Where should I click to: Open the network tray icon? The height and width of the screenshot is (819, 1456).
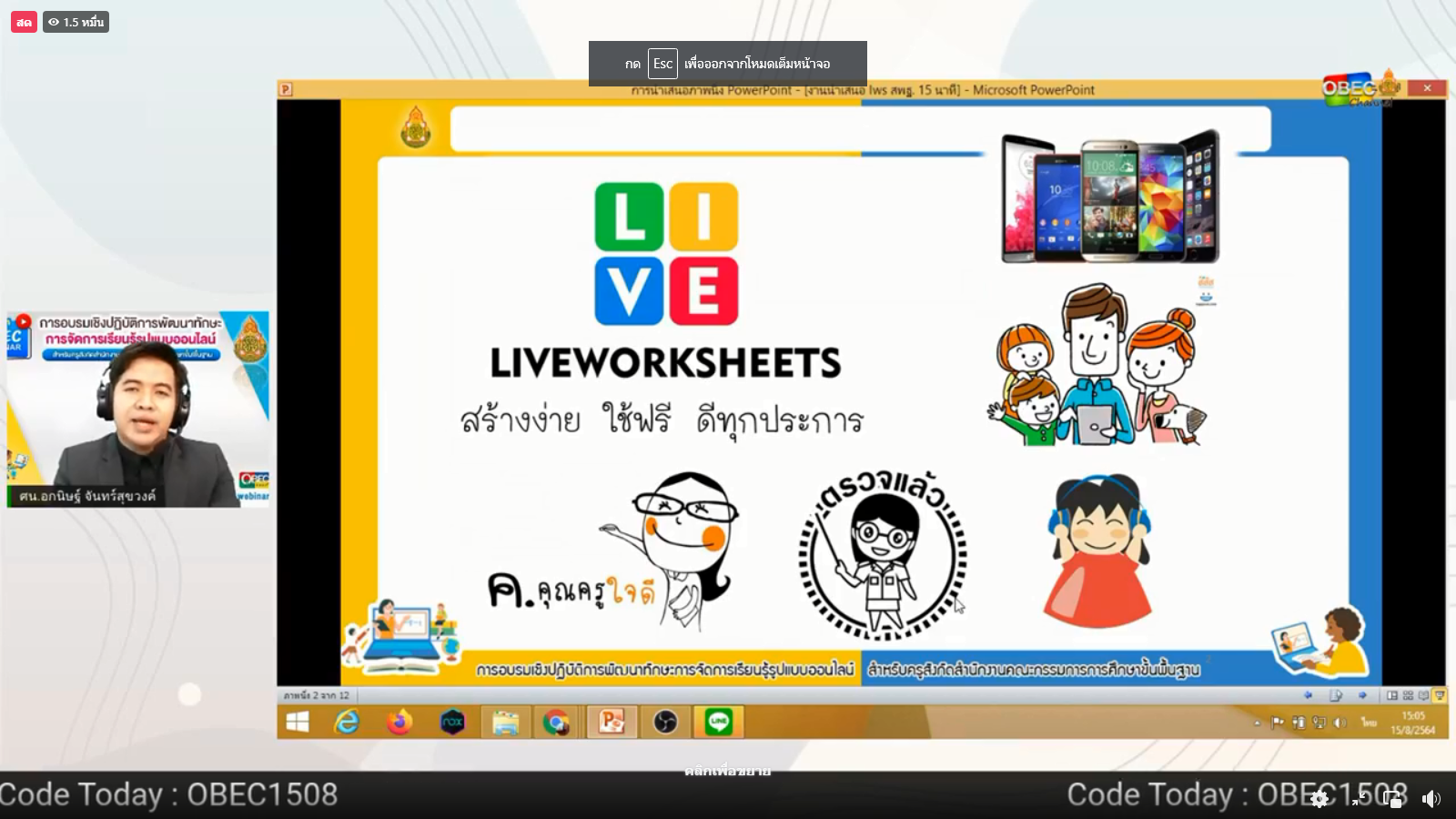[1319, 723]
